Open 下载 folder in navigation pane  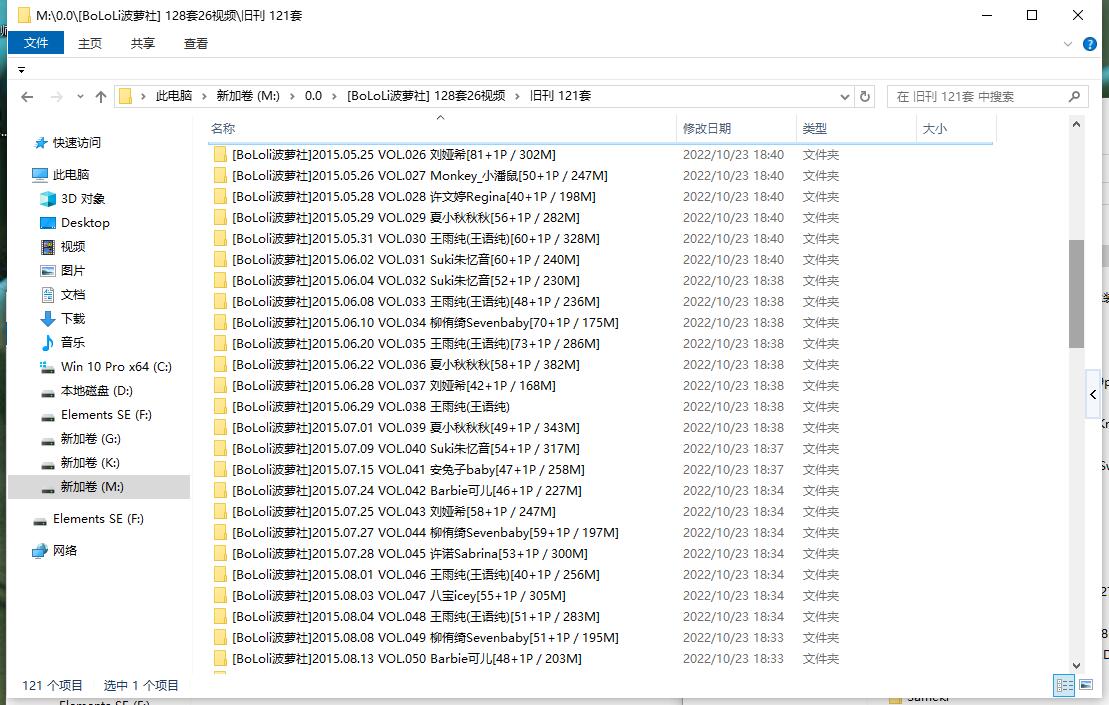coord(73,319)
